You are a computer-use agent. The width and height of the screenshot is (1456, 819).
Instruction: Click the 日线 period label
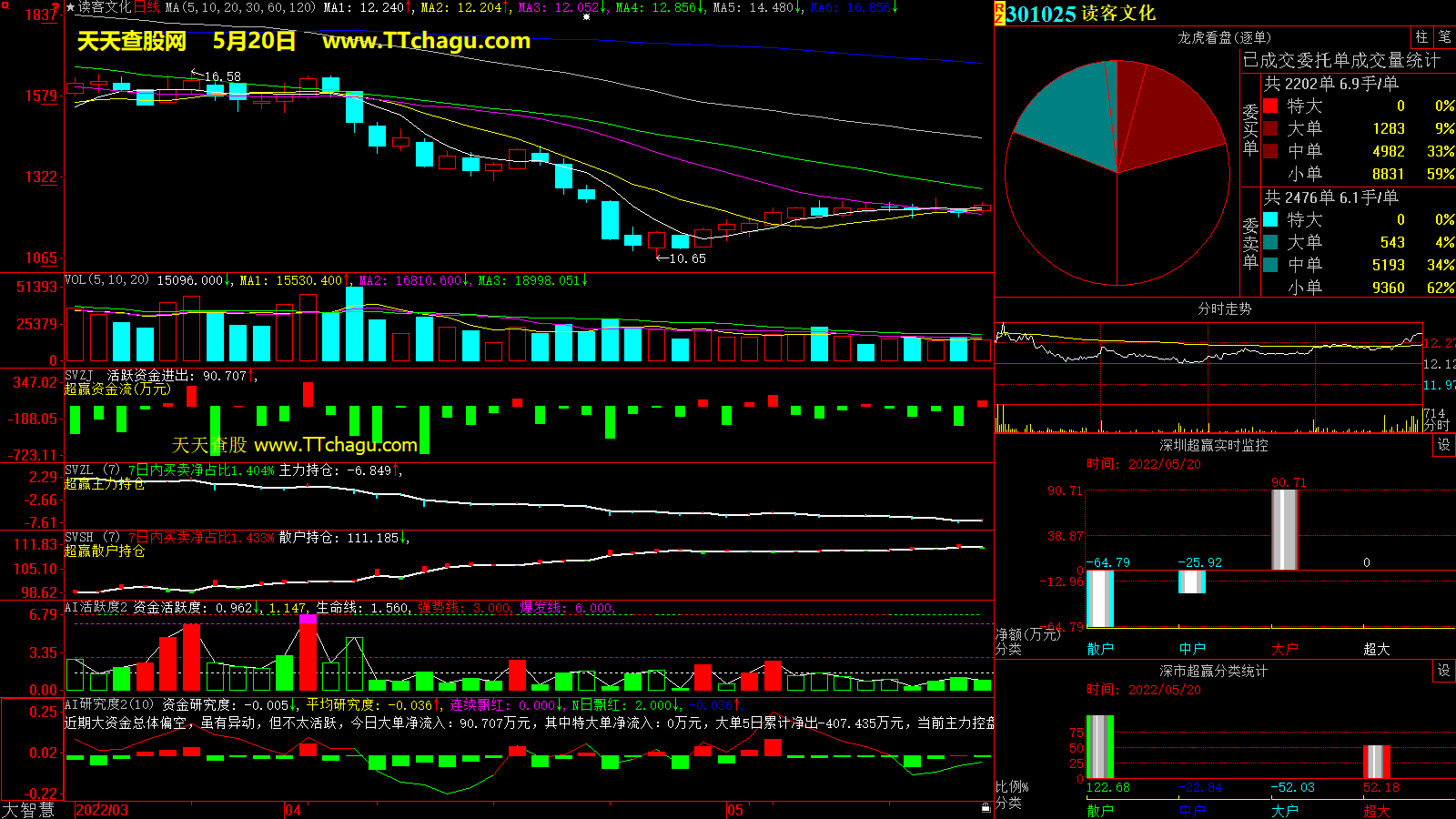point(147,7)
